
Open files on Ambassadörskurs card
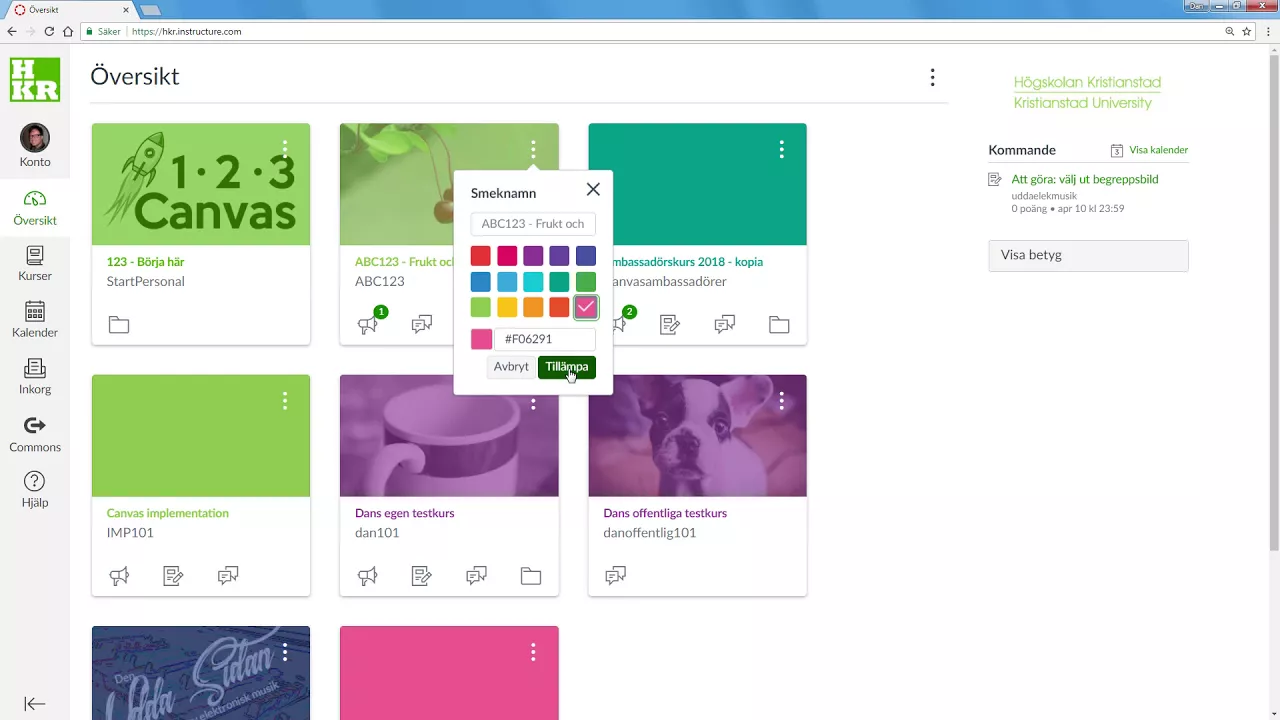coord(779,324)
